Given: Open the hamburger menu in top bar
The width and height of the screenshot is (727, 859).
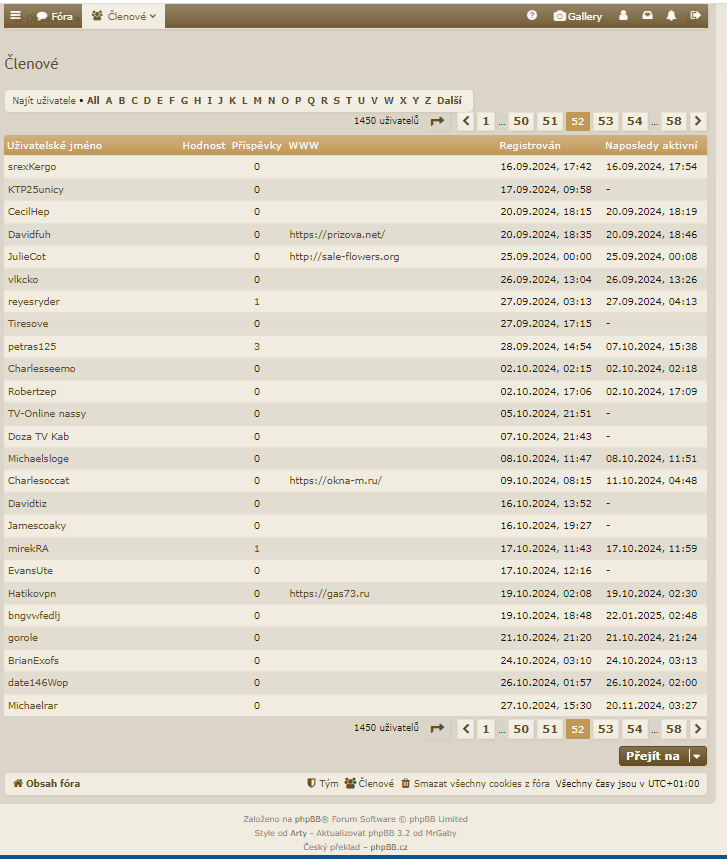Looking at the screenshot, I should pos(15,16).
